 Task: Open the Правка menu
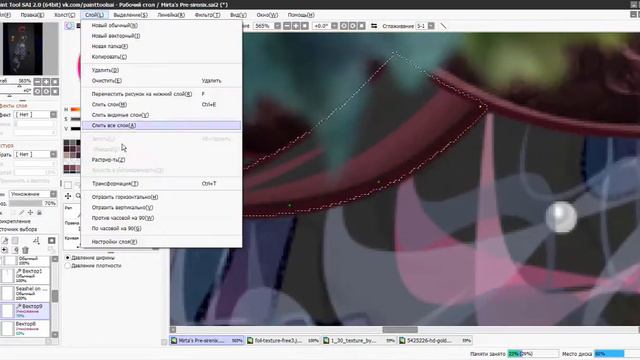click(32, 15)
